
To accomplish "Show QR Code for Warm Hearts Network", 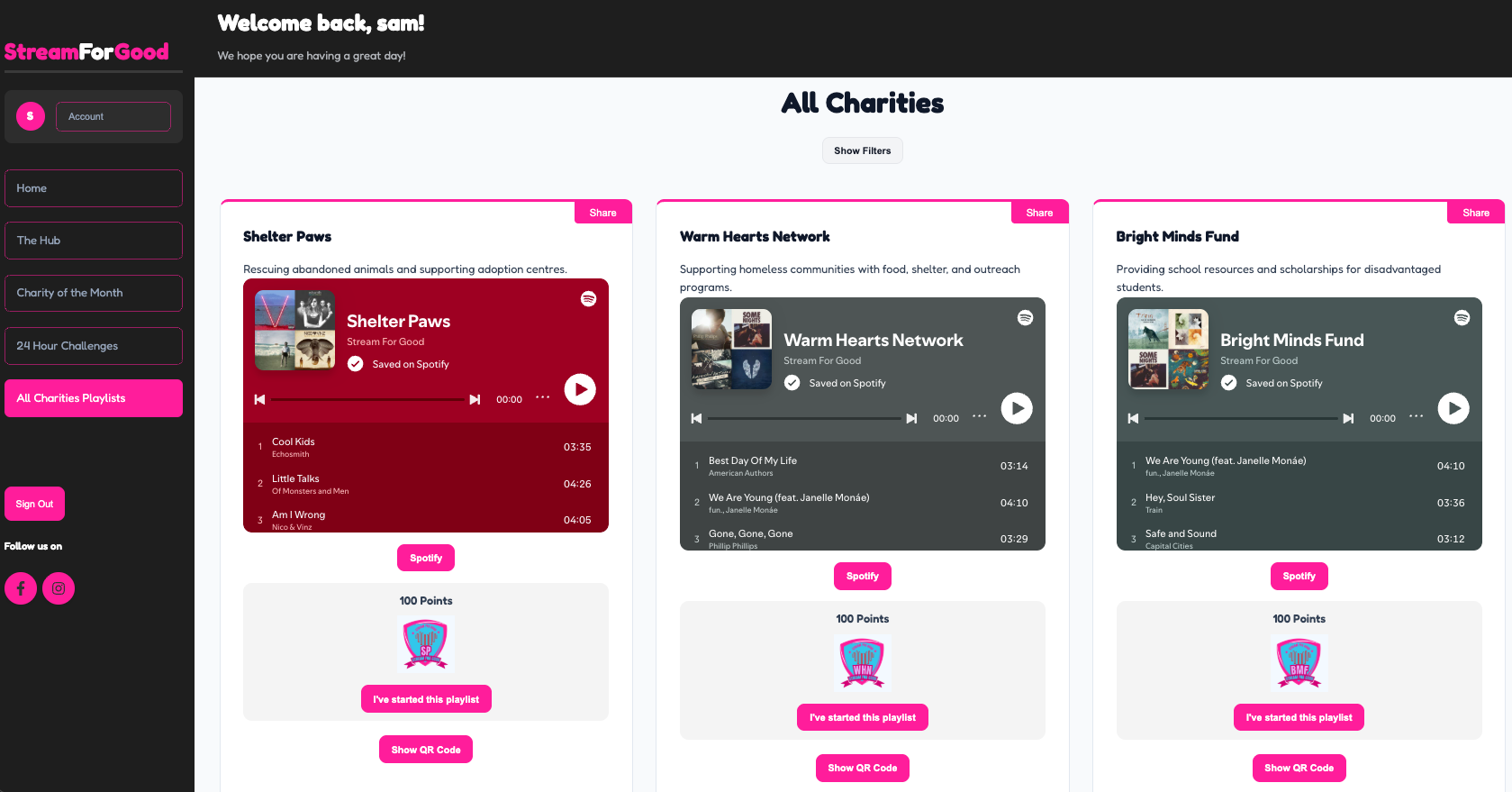I will [x=863, y=768].
